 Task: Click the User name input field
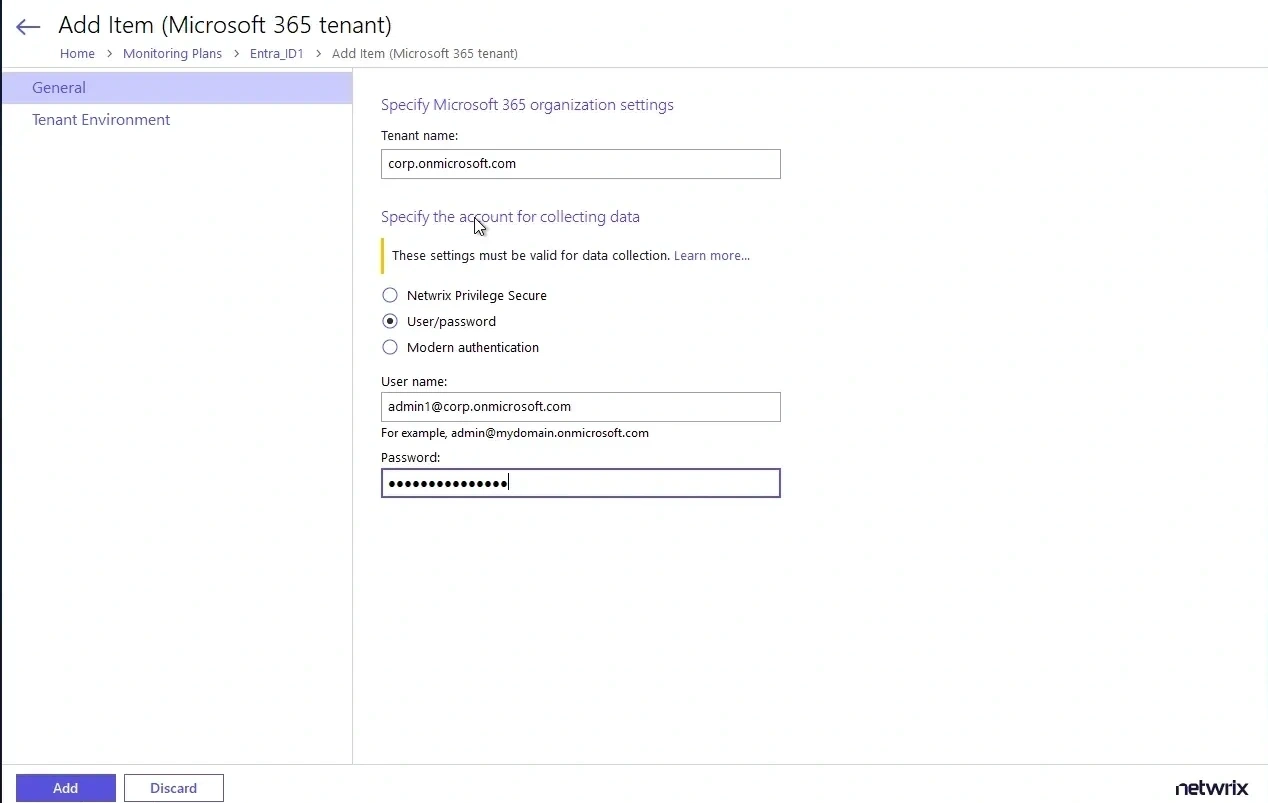pyautogui.click(x=580, y=407)
